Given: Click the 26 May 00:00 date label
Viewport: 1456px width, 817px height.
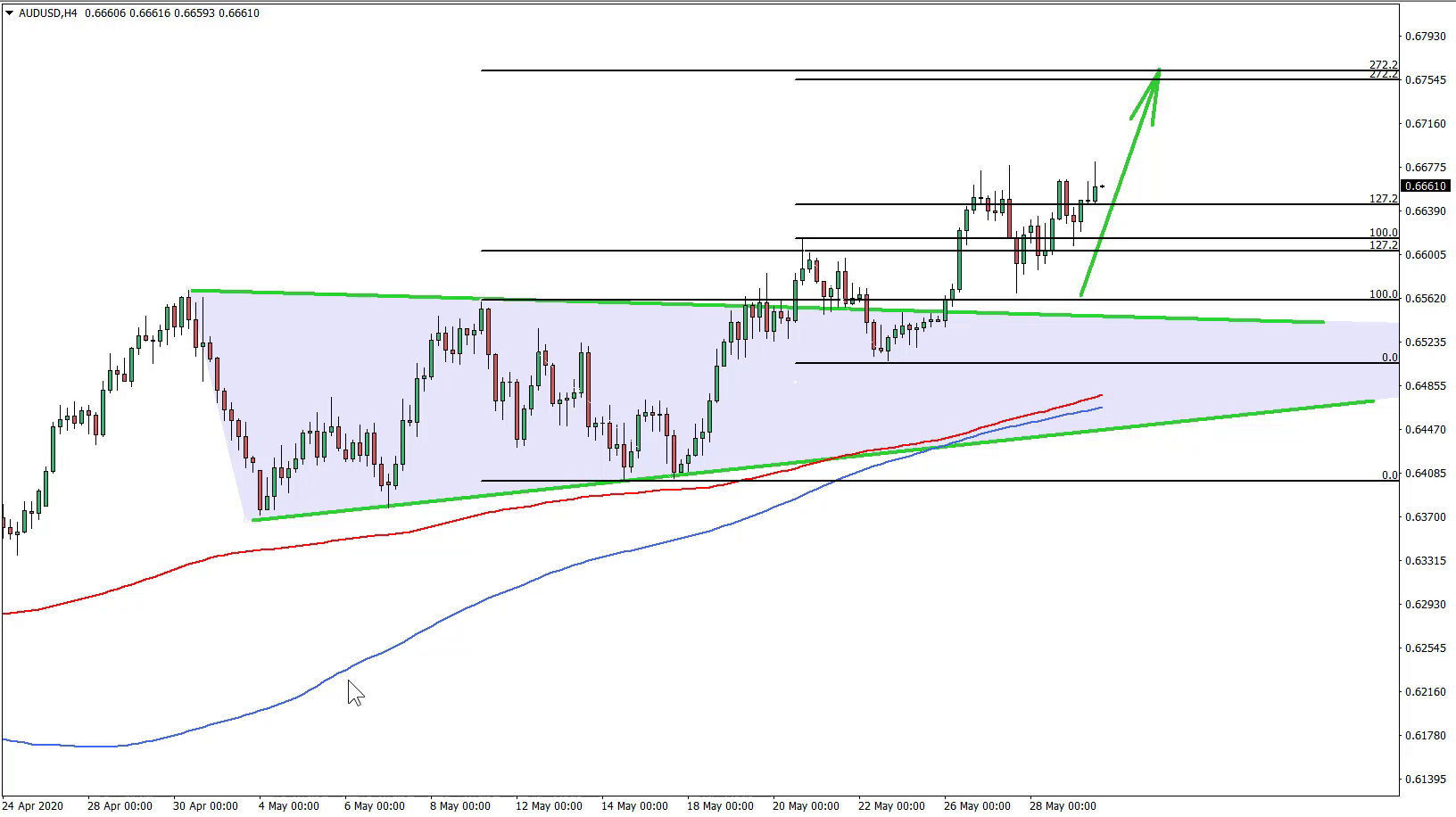Looking at the screenshot, I should click(976, 806).
